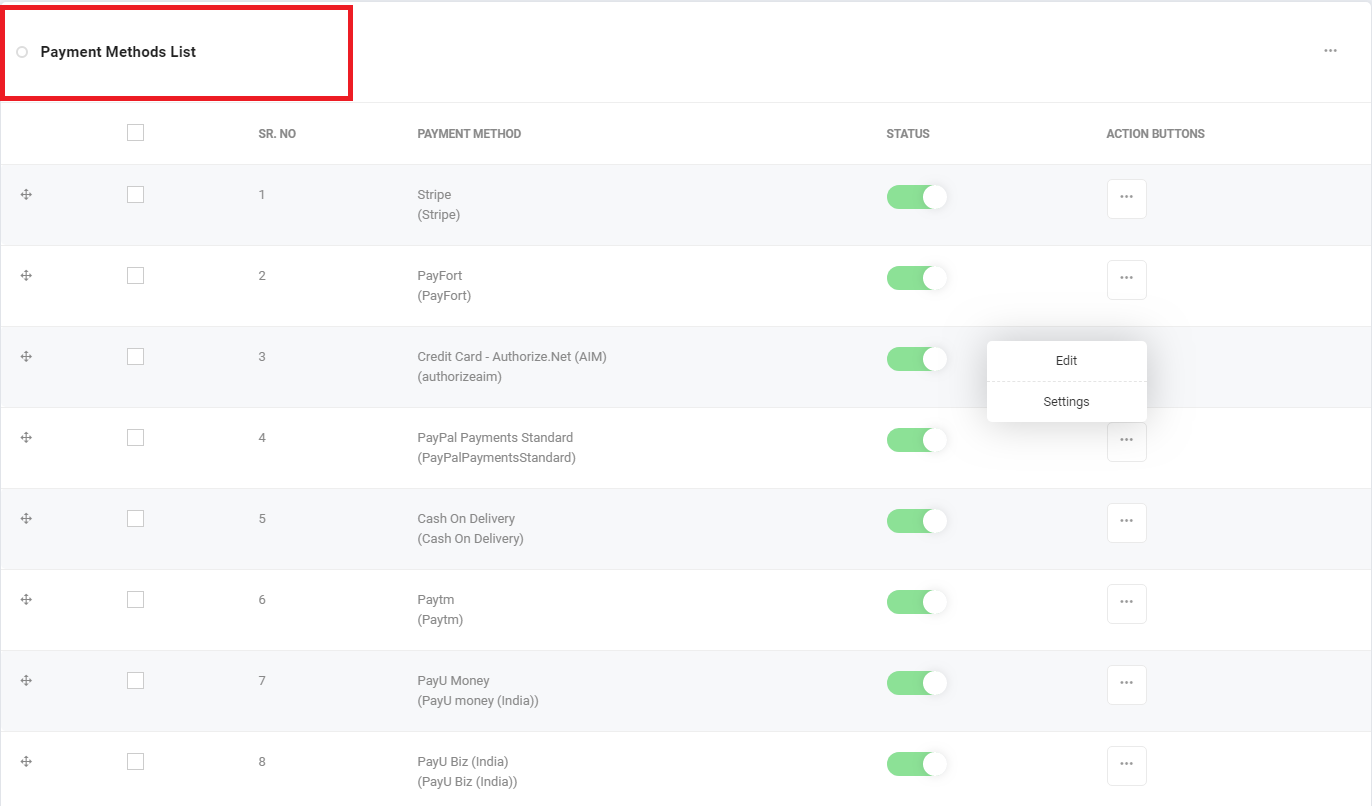
Task: Click the PayFort payment method name
Action: coord(440,276)
